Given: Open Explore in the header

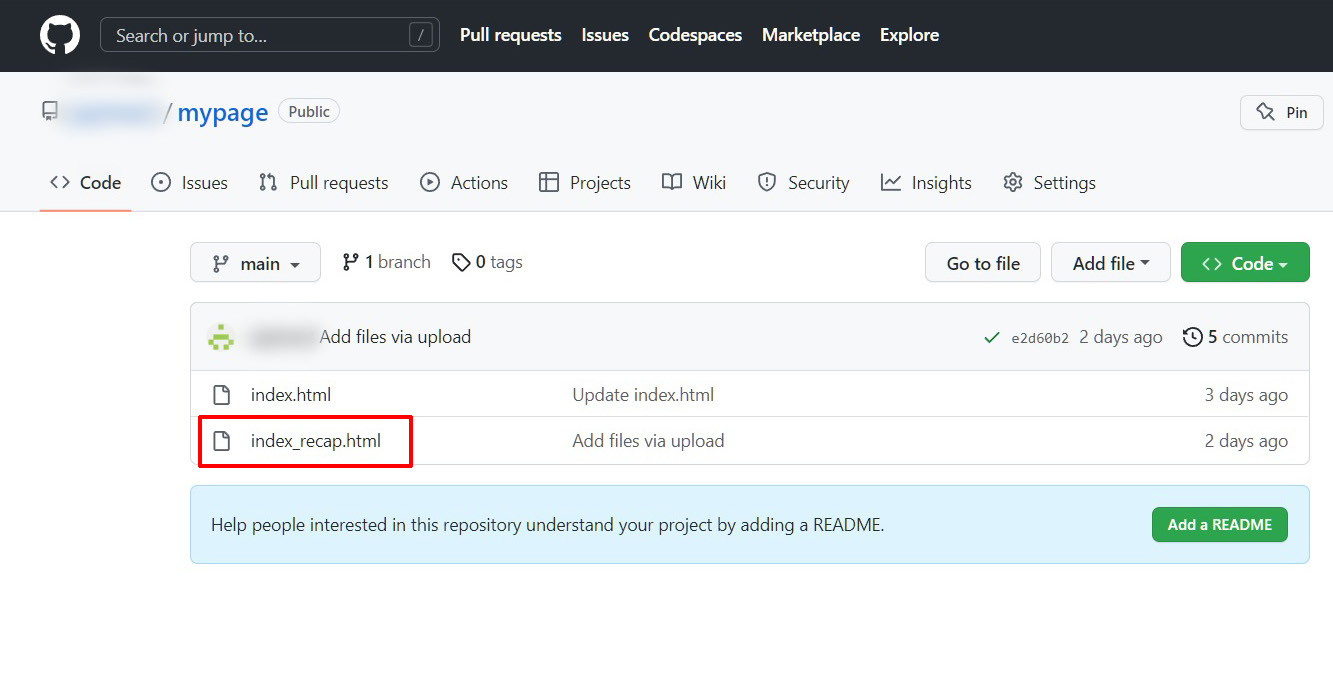Looking at the screenshot, I should point(909,35).
